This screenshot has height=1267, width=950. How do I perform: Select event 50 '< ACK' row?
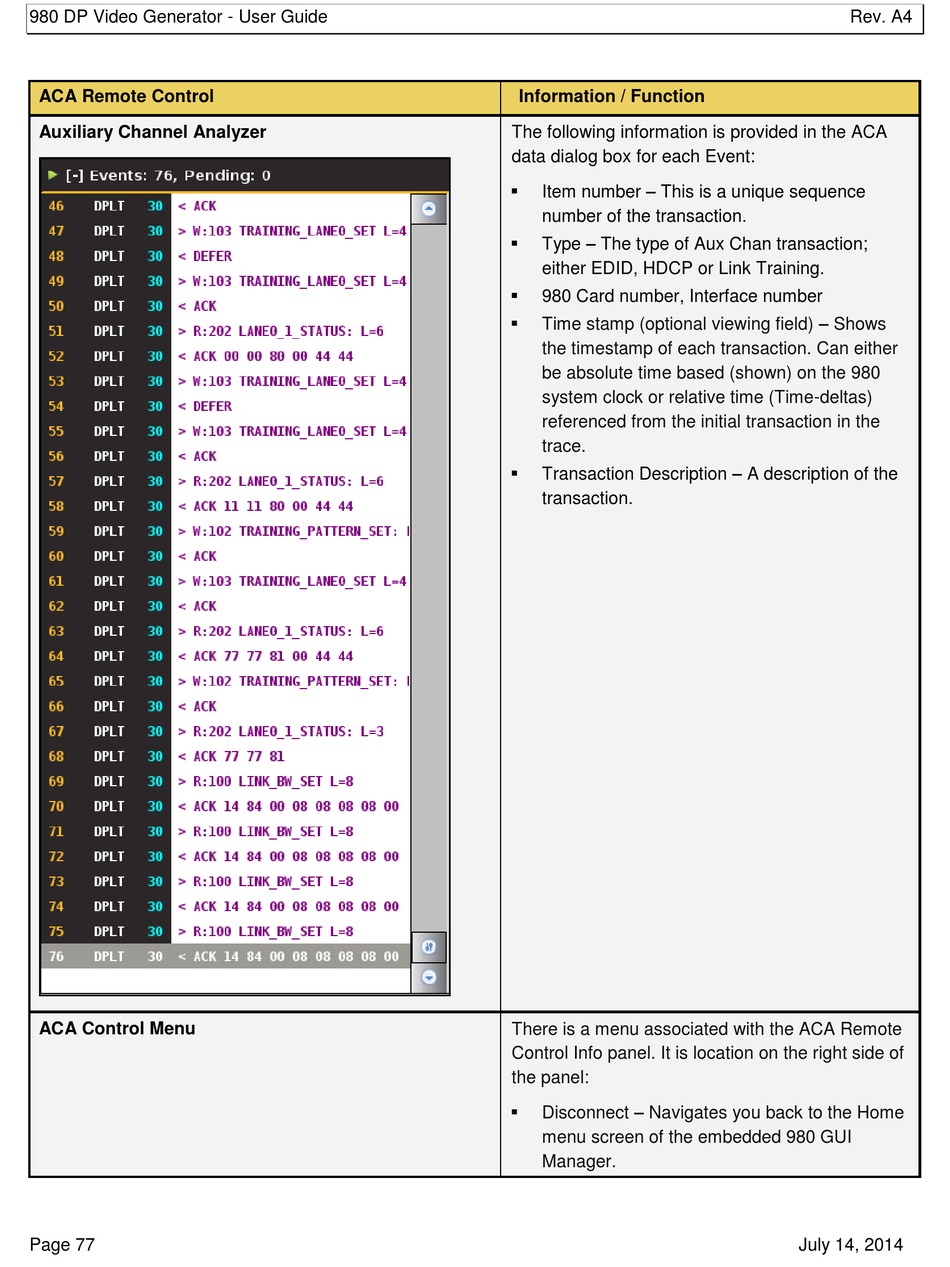tap(226, 306)
